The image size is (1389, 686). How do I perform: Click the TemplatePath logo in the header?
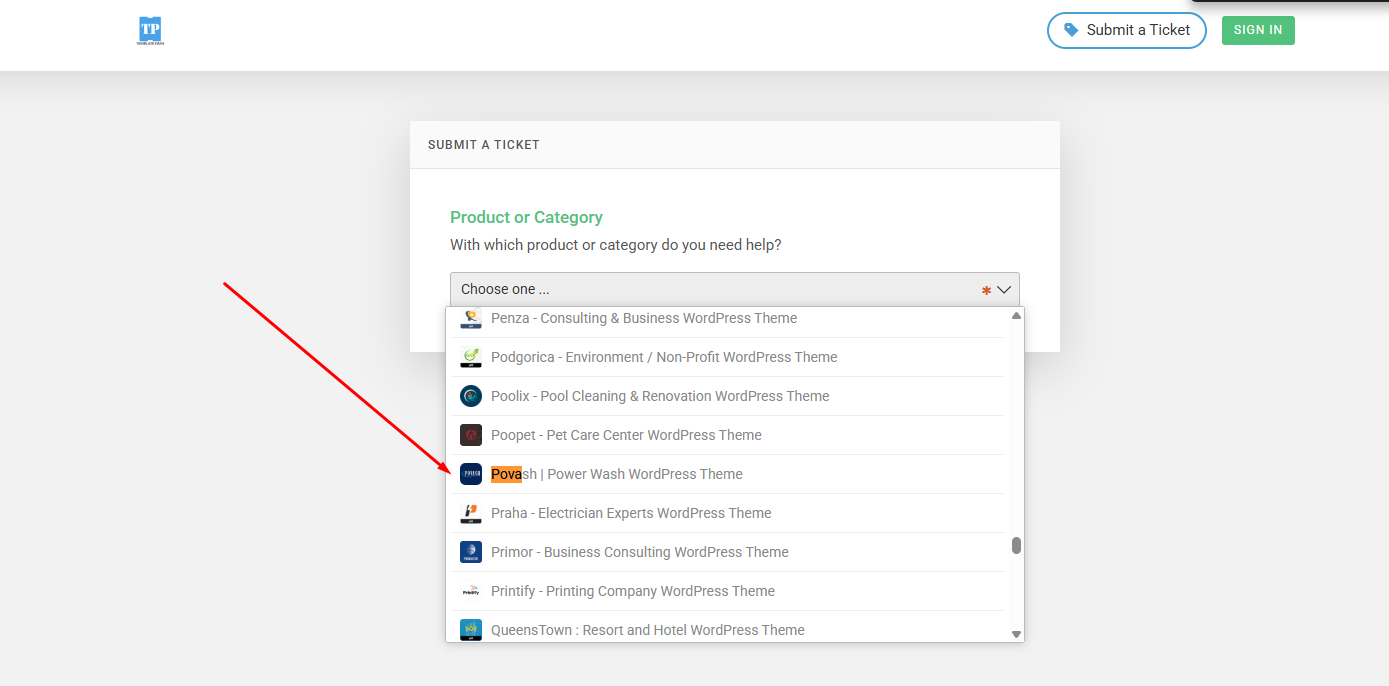[x=151, y=31]
